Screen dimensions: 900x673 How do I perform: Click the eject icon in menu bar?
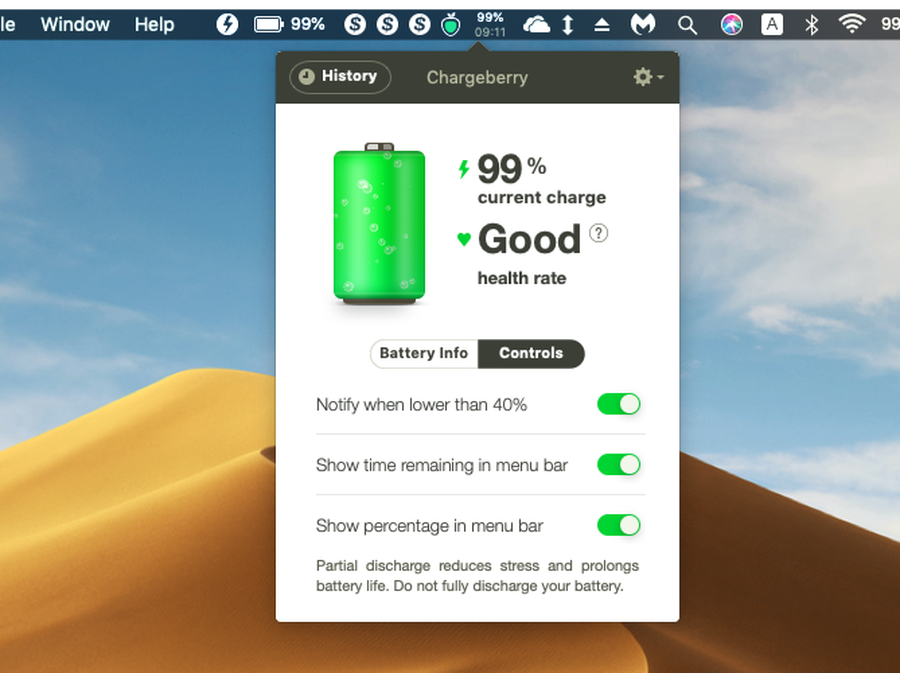pos(602,25)
